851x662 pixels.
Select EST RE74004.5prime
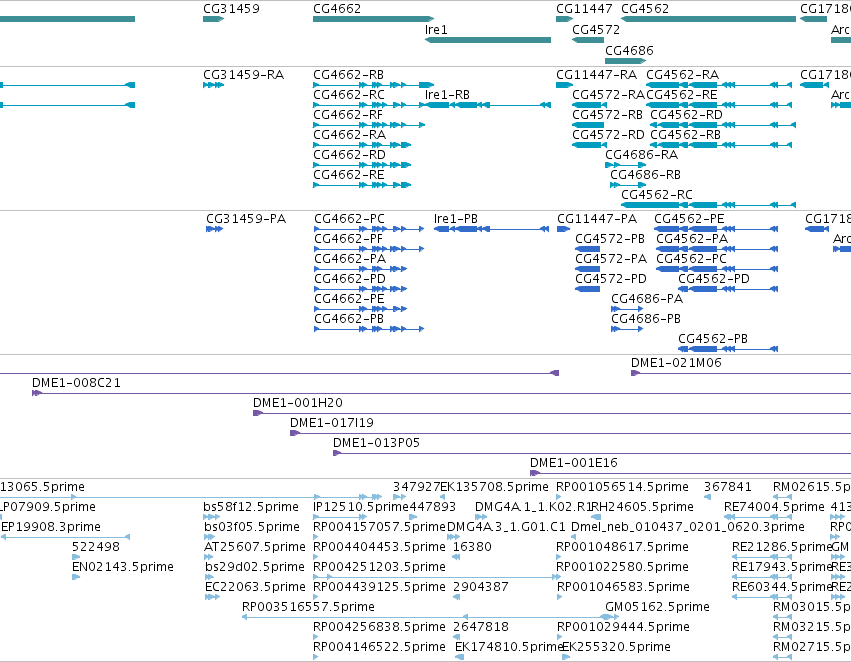[x=774, y=507]
